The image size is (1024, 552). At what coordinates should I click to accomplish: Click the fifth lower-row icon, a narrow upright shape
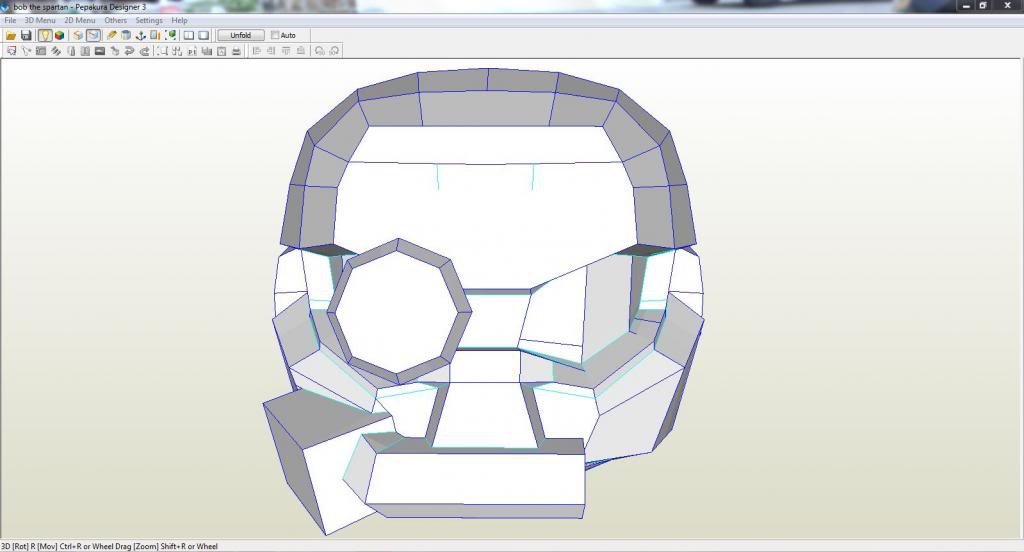tap(71, 51)
